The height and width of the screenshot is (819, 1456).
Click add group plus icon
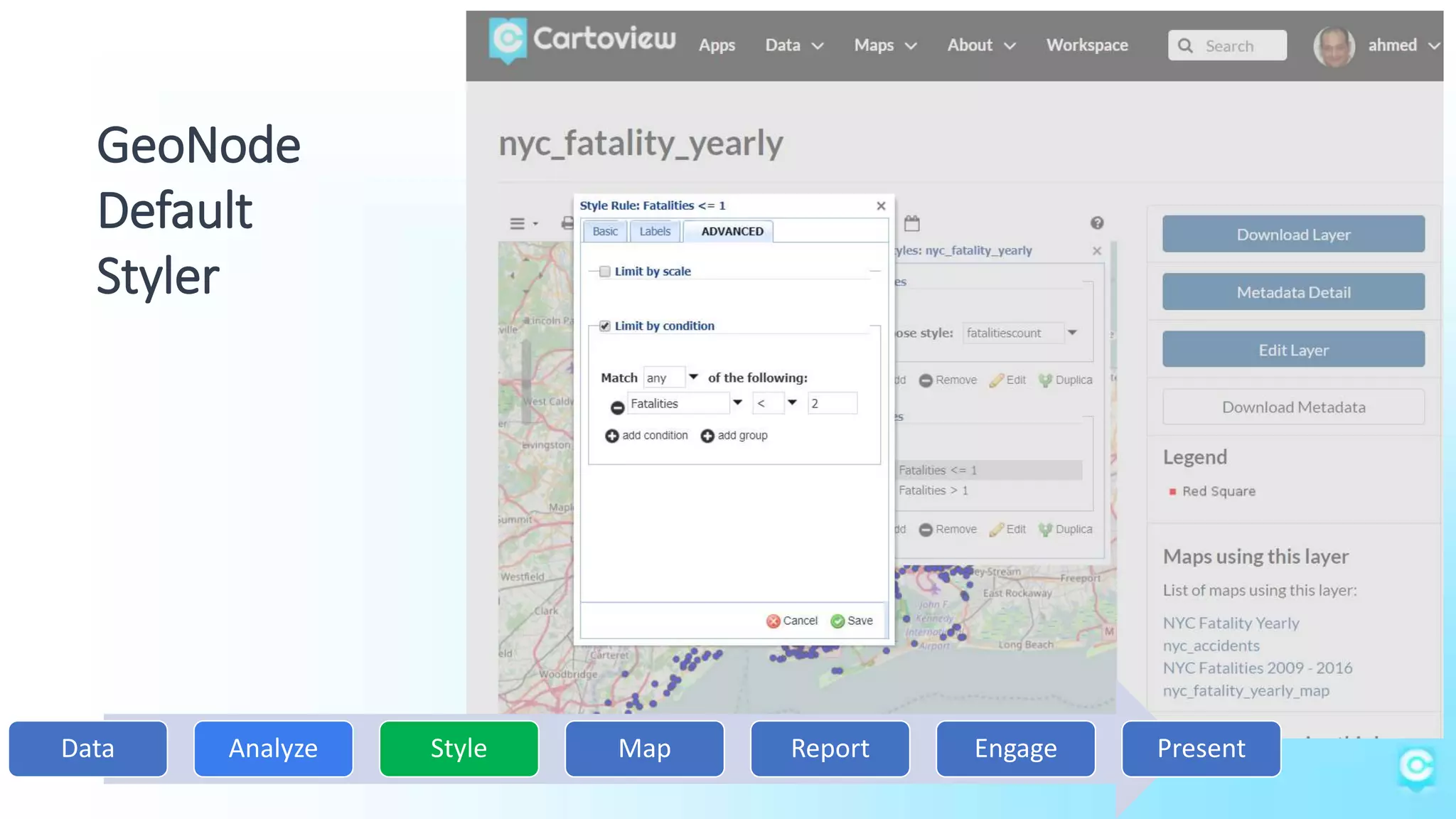pyautogui.click(x=707, y=436)
